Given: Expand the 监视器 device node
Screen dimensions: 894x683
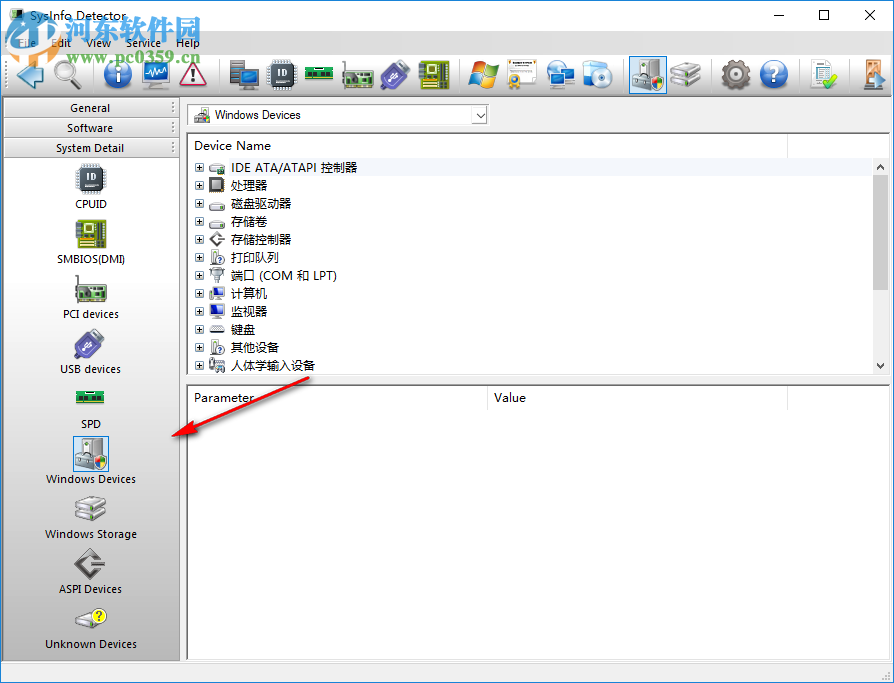Looking at the screenshot, I should [x=198, y=311].
